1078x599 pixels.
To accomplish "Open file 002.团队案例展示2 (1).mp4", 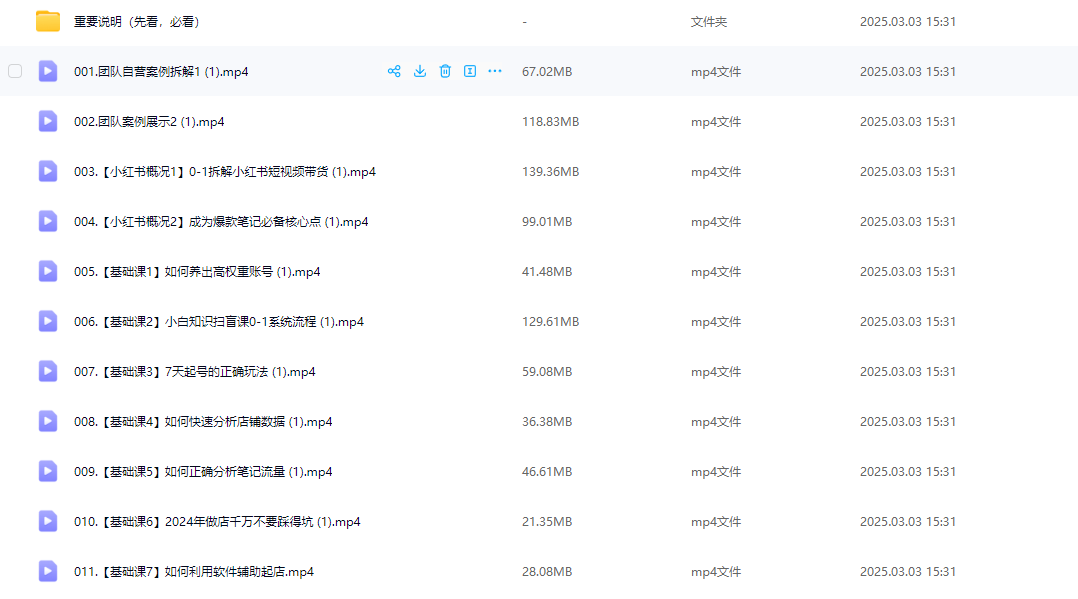I will [x=149, y=122].
